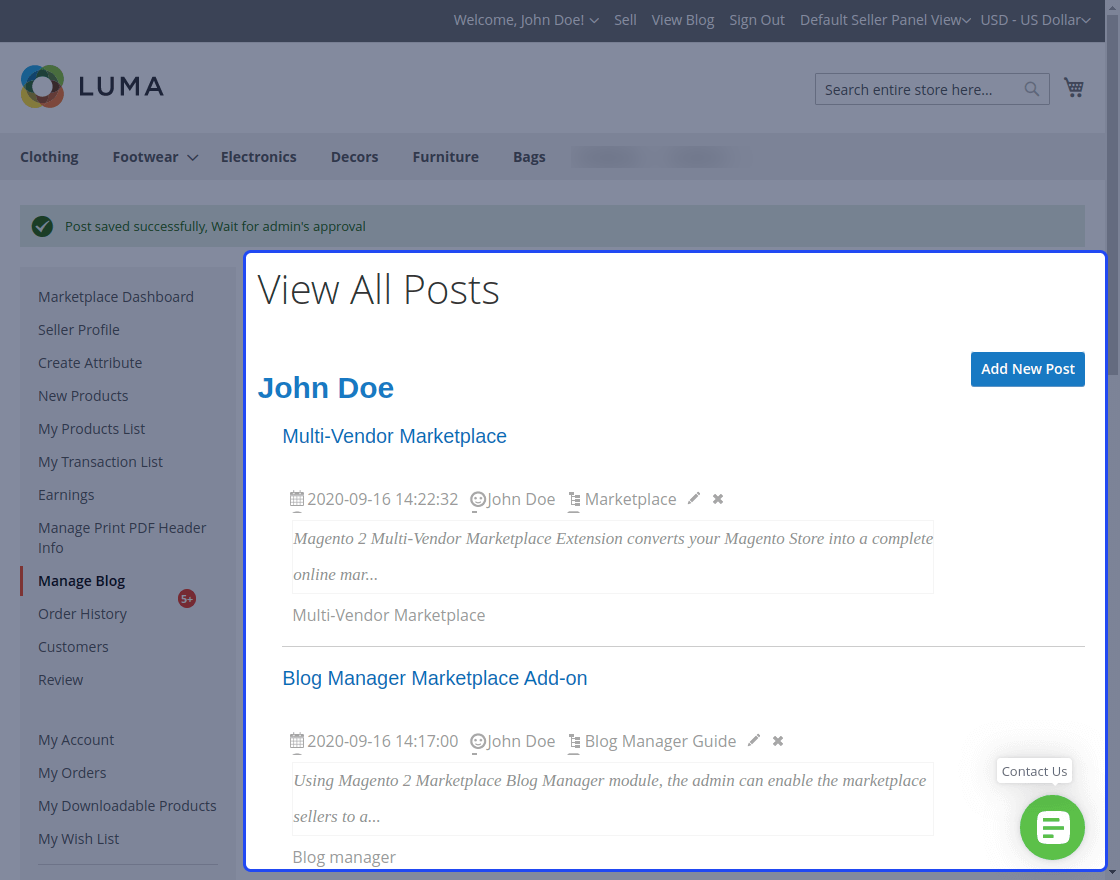Click the John Doe seller heading

tap(326, 388)
